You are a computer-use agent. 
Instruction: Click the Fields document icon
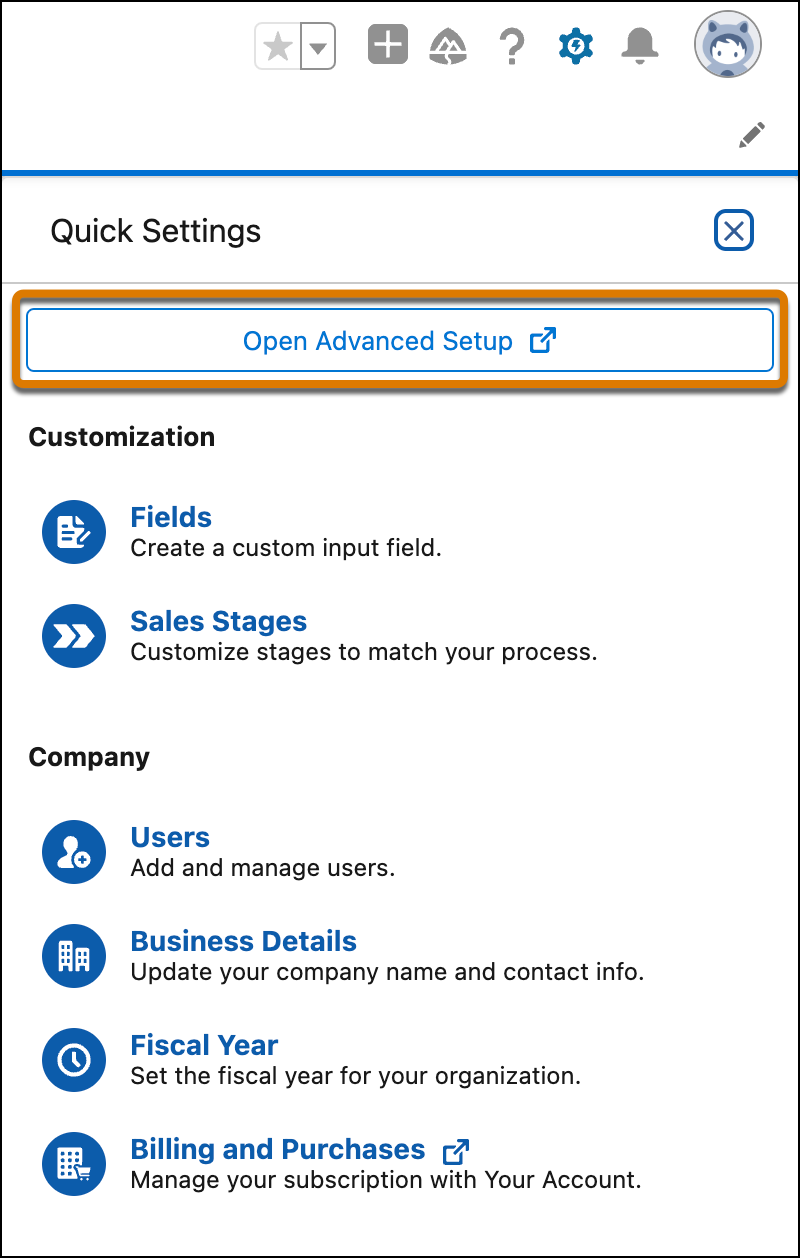(x=74, y=531)
